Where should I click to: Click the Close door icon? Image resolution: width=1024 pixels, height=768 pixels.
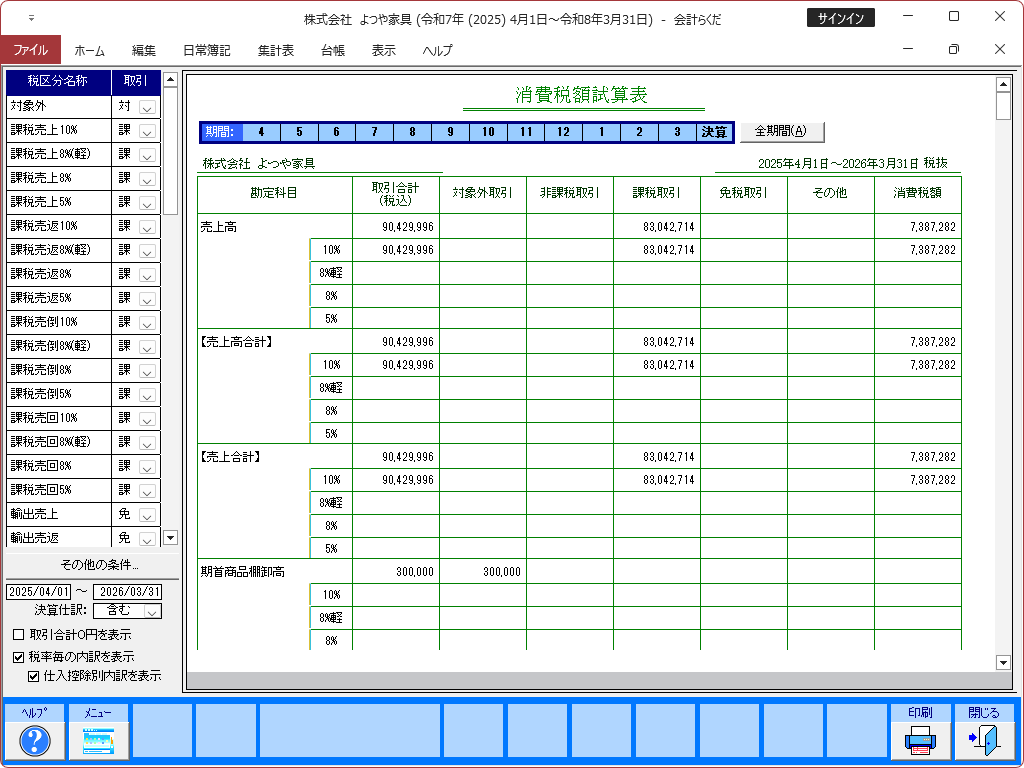tap(983, 740)
